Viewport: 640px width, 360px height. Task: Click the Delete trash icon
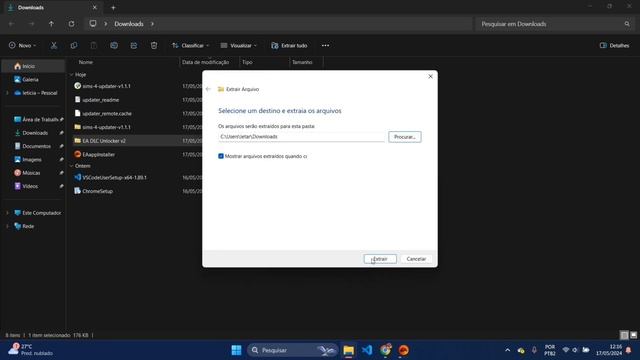click(x=154, y=45)
